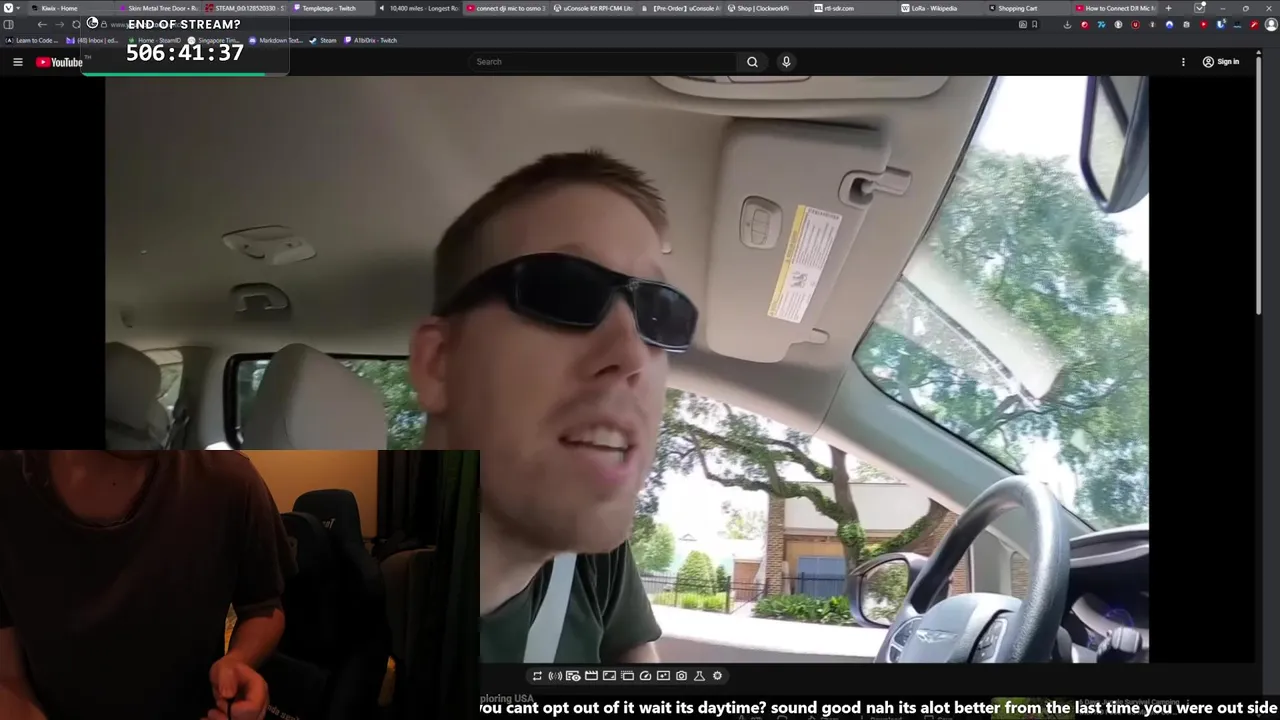Screen dimensions: 1280x720
Task: Open enhancer settings gear icon
Action: point(717,676)
